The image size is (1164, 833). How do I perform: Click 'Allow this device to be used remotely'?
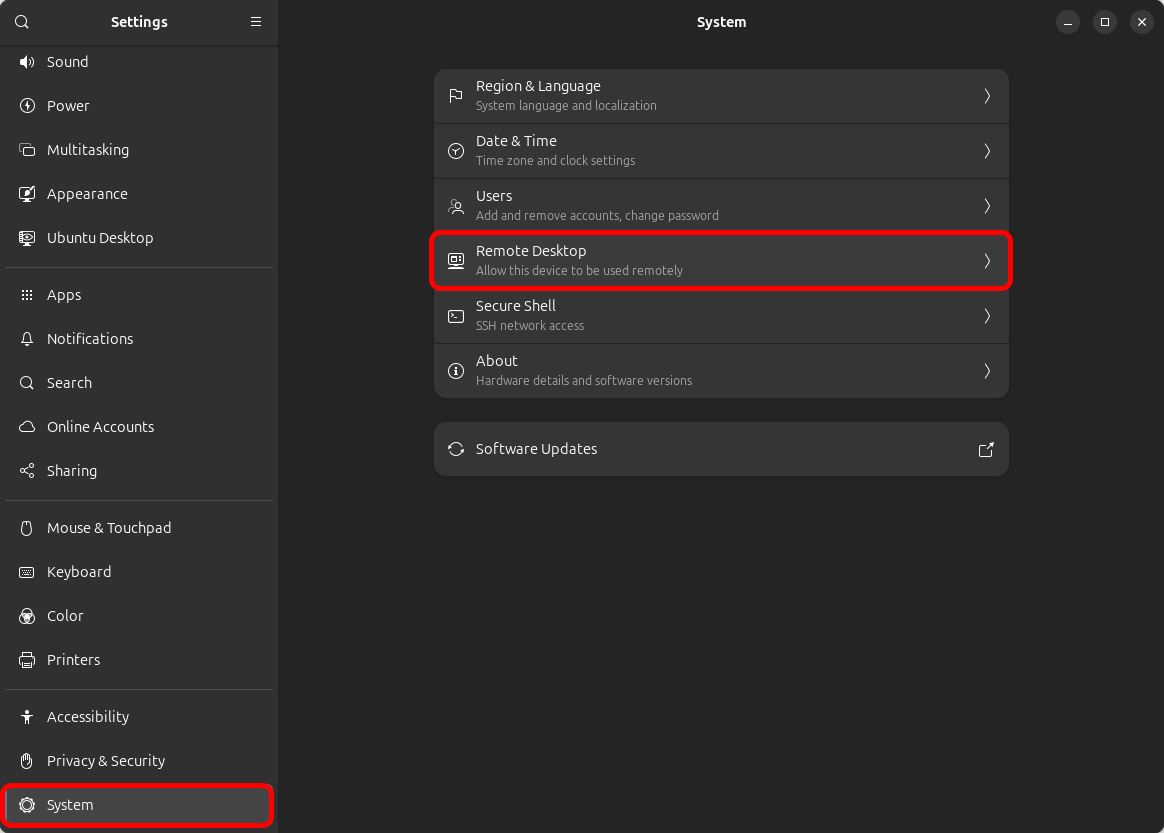click(x=579, y=271)
